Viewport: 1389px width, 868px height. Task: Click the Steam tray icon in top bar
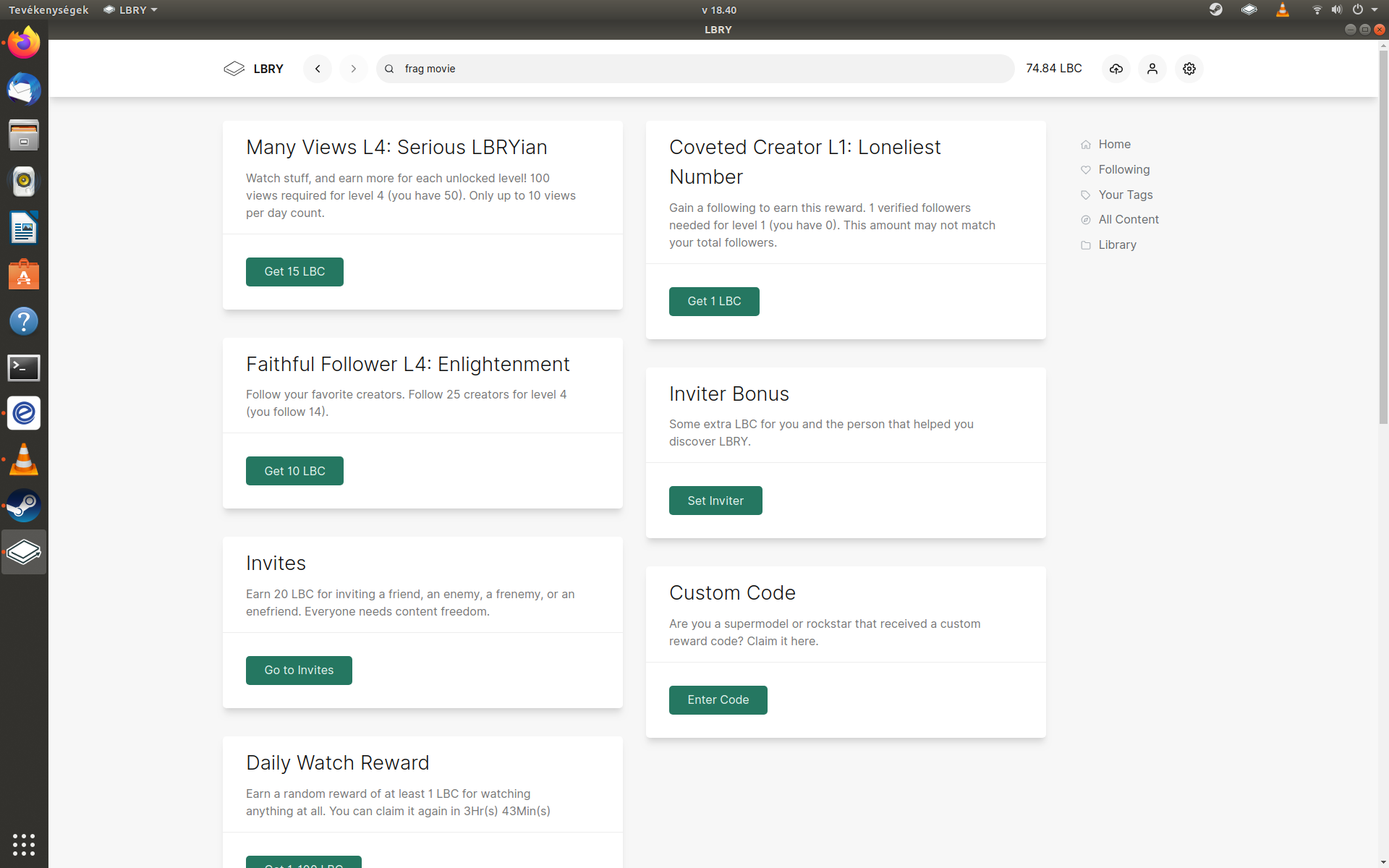click(x=1216, y=9)
